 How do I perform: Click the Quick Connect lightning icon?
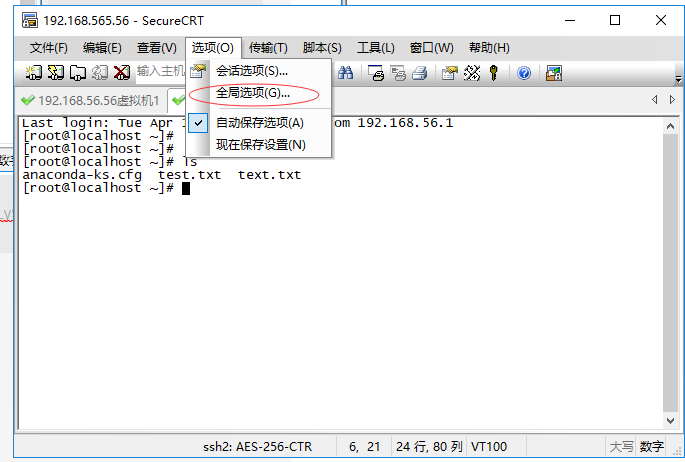[55, 72]
